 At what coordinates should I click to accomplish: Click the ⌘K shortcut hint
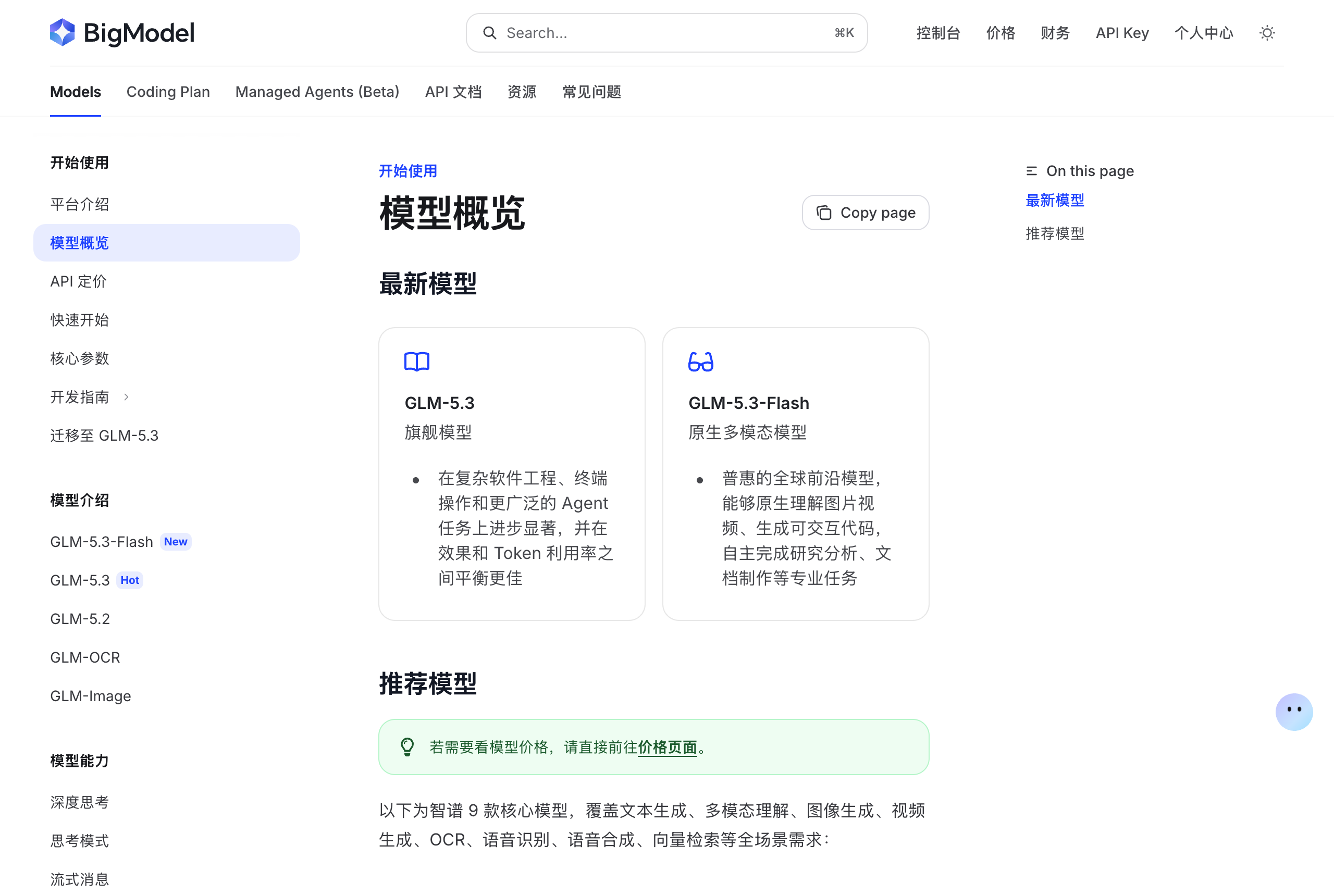844,33
